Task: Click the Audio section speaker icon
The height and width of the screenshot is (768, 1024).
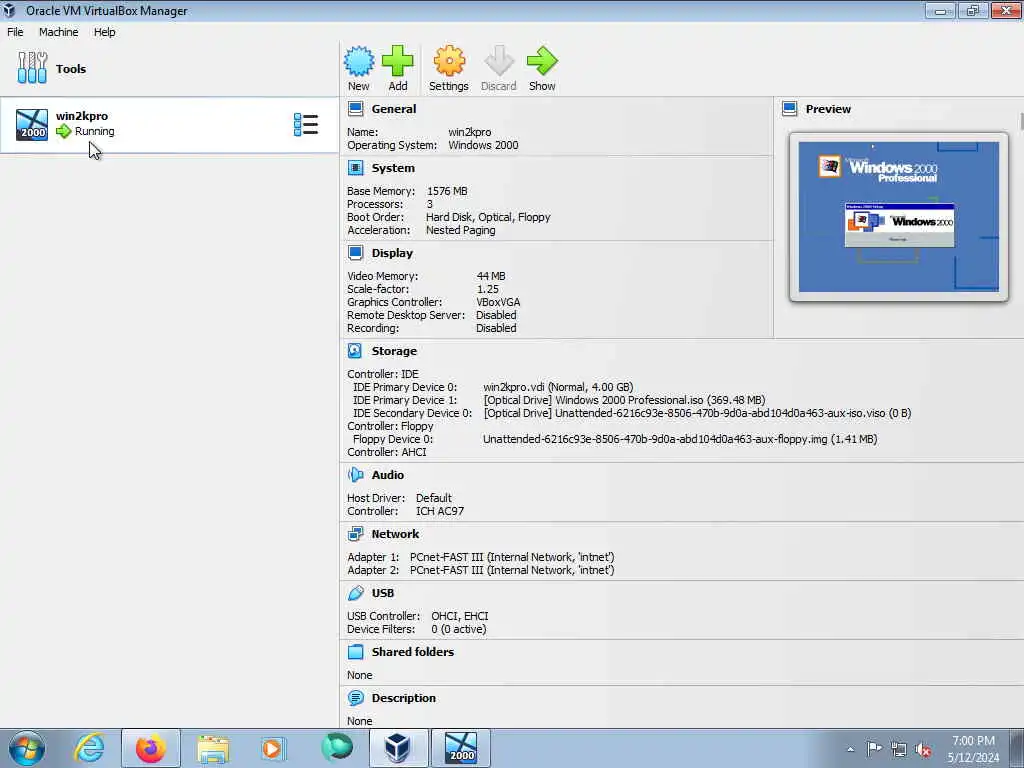Action: coord(355,475)
